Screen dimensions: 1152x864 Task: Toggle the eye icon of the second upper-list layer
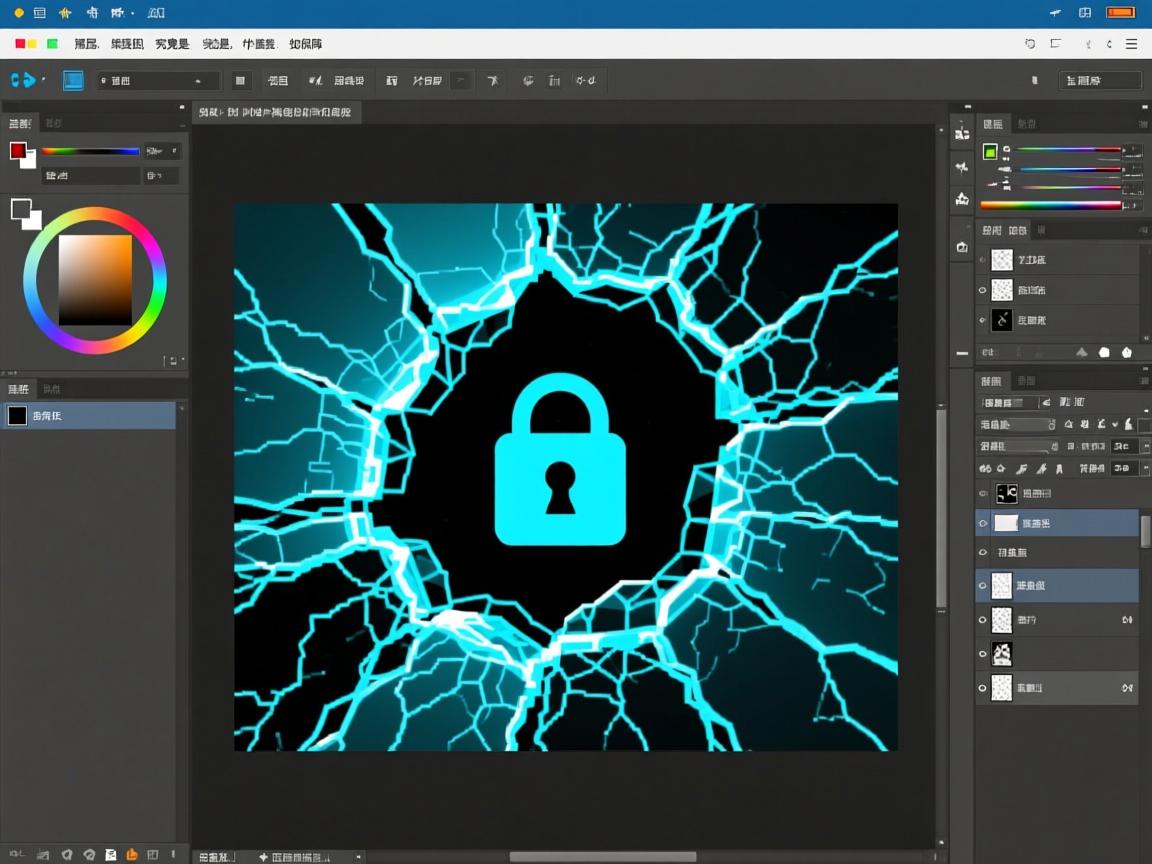click(982, 290)
